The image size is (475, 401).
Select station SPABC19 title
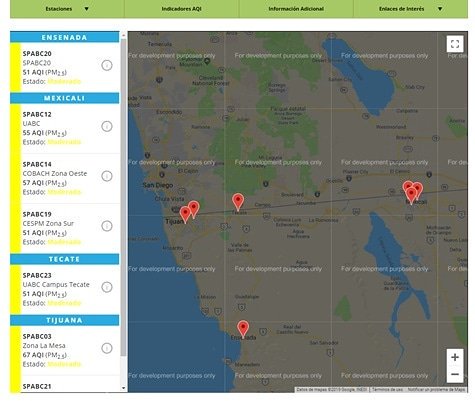tap(37, 214)
